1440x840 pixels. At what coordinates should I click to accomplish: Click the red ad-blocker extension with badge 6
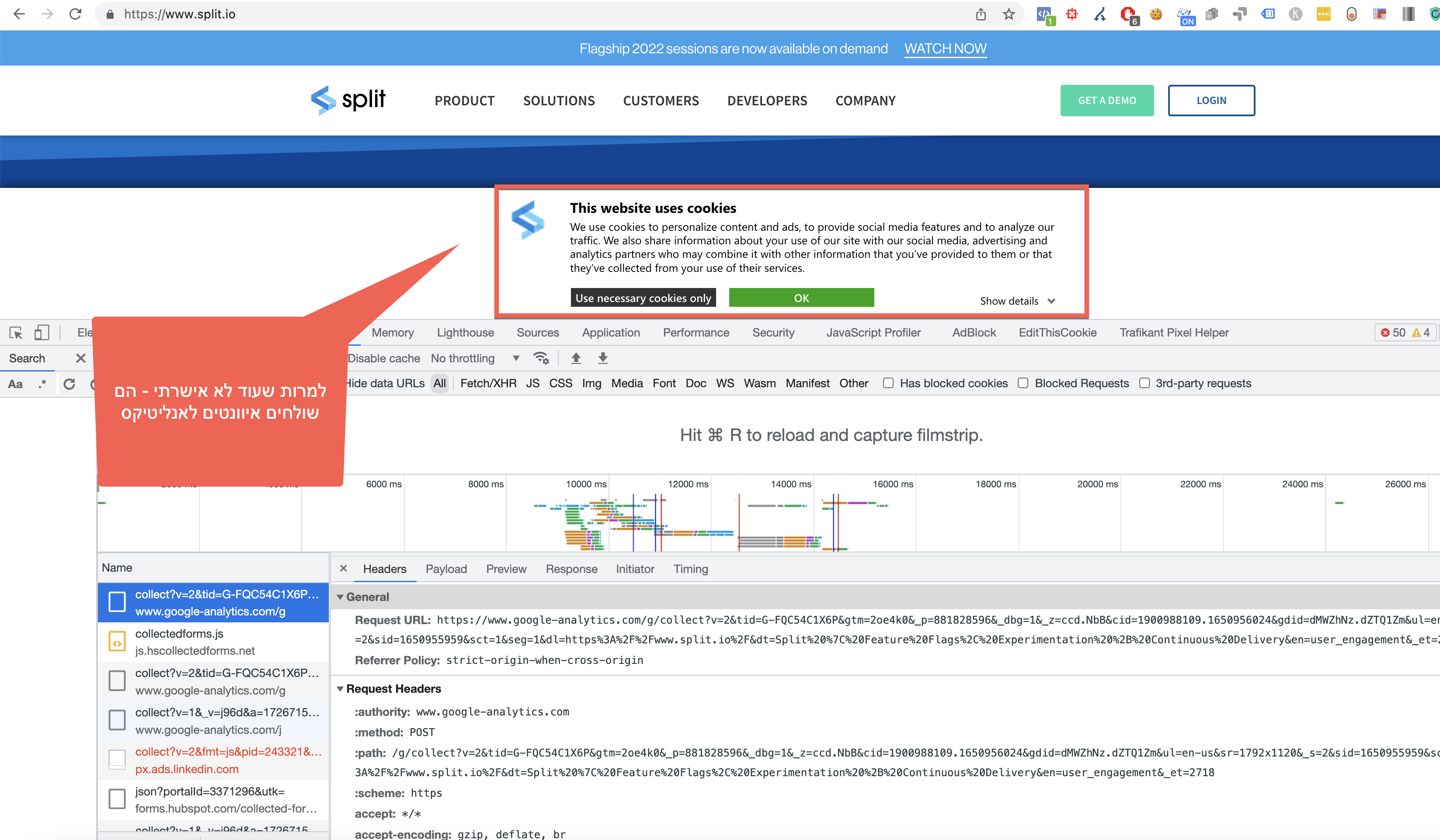click(1129, 15)
